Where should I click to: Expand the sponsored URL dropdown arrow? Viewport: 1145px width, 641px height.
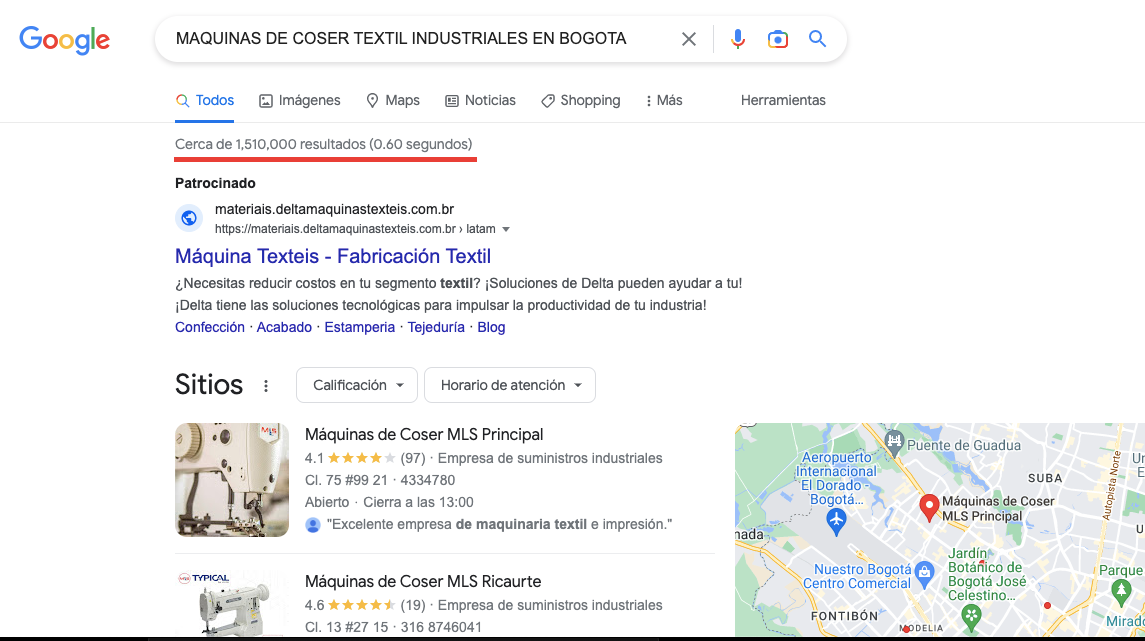coord(506,229)
